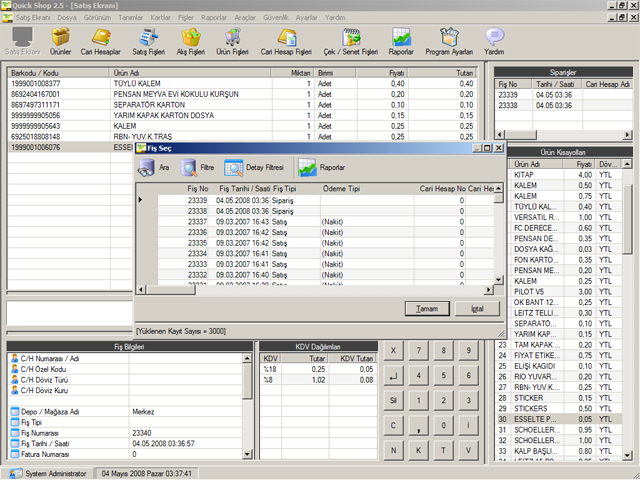This screenshot has width=640, height=480.
Task: Click the System Administrator status bar icon
Action: [x=16, y=473]
